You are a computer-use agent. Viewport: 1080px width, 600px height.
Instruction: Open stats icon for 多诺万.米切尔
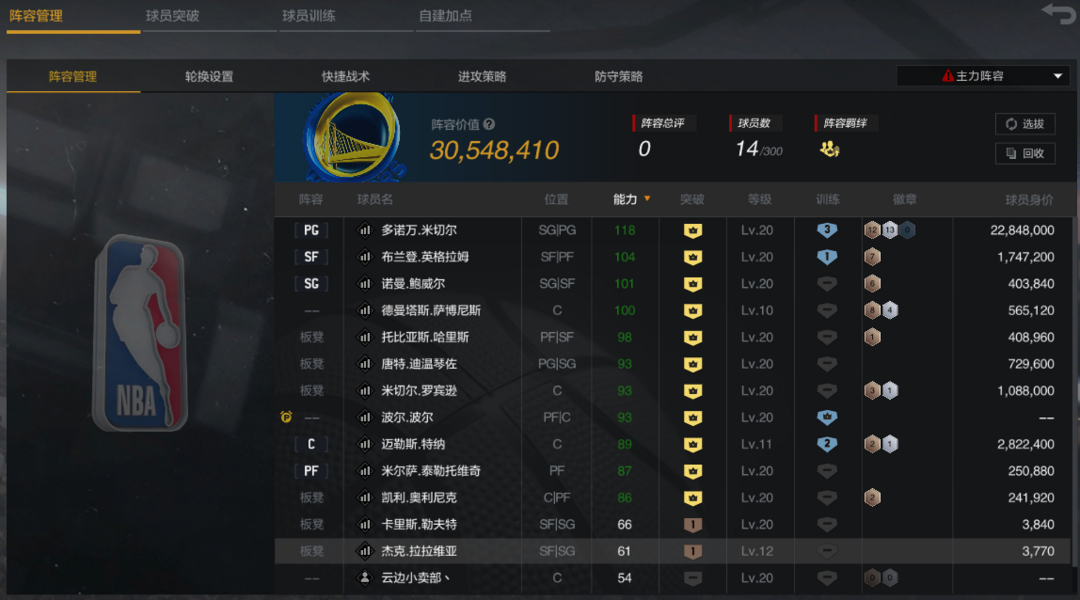(364, 230)
